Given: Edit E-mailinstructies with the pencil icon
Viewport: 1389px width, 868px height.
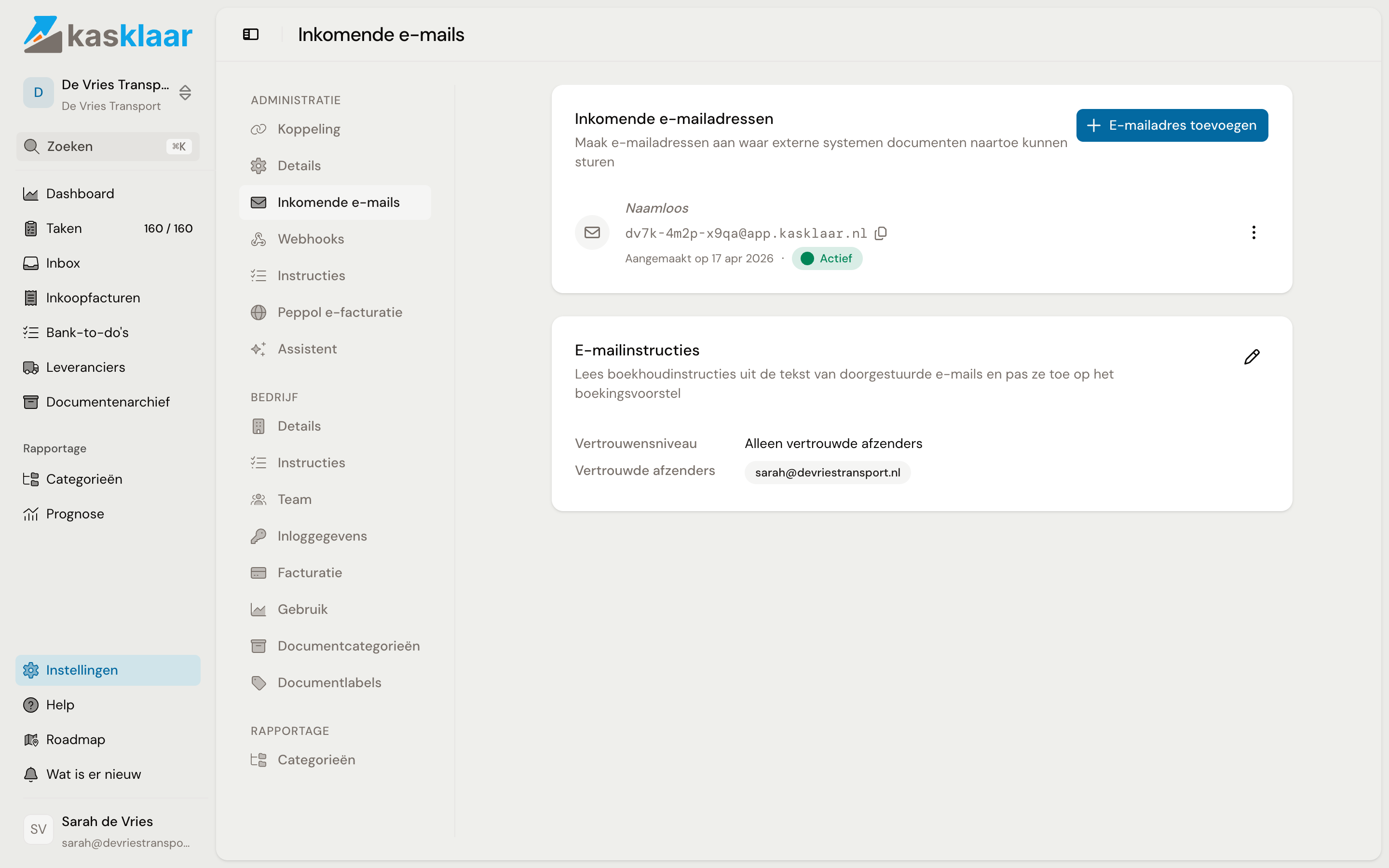Looking at the screenshot, I should tap(1252, 356).
